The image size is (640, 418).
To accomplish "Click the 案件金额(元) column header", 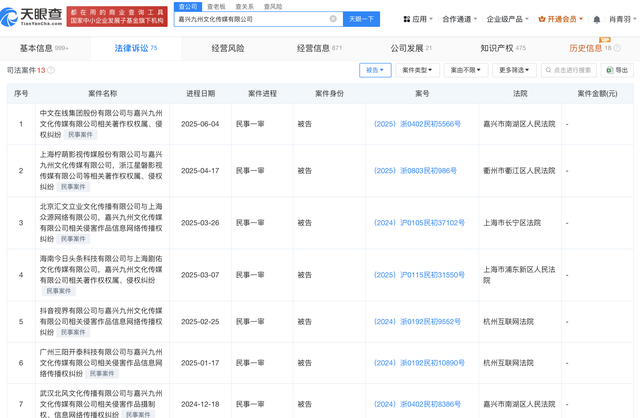I will [597, 93].
